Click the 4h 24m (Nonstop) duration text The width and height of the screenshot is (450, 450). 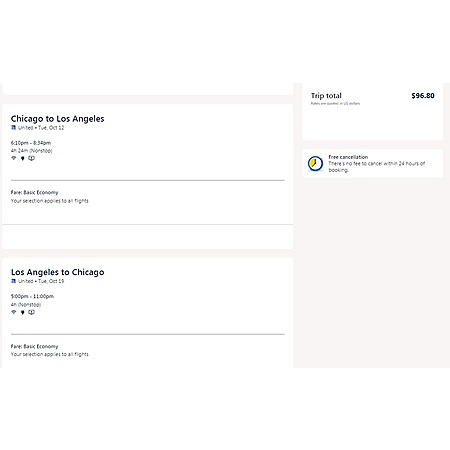[x=31, y=151]
